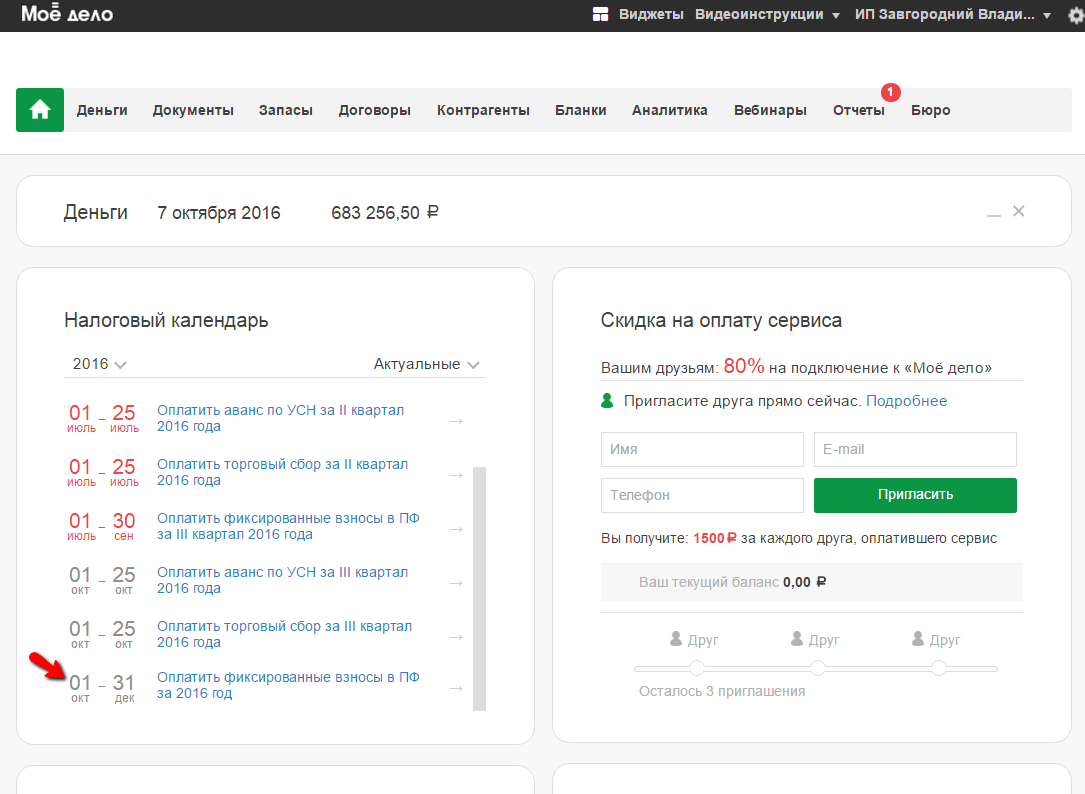Open the Контрагенты menu tab

(483, 110)
